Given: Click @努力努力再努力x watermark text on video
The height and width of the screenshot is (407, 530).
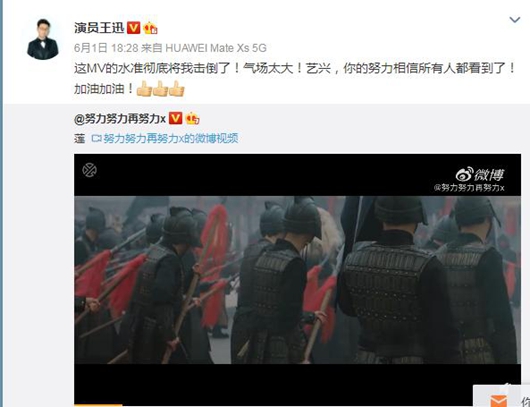Looking at the screenshot, I should coord(469,188).
